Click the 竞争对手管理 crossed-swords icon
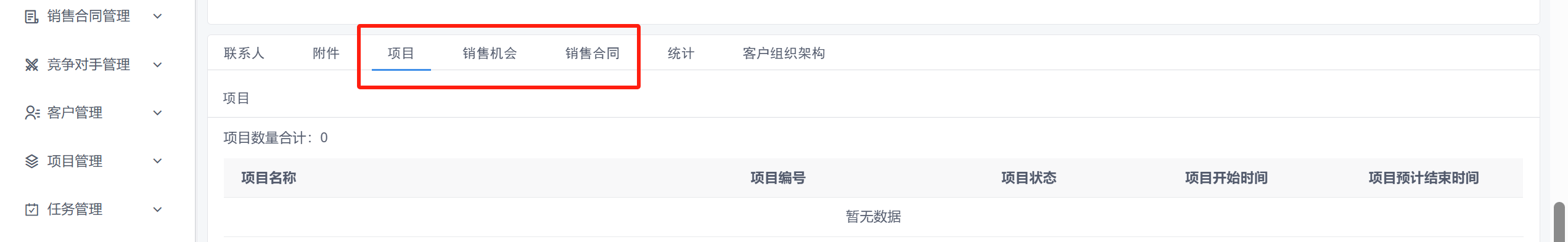This screenshot has height=242, width=1568. [31, 65]
